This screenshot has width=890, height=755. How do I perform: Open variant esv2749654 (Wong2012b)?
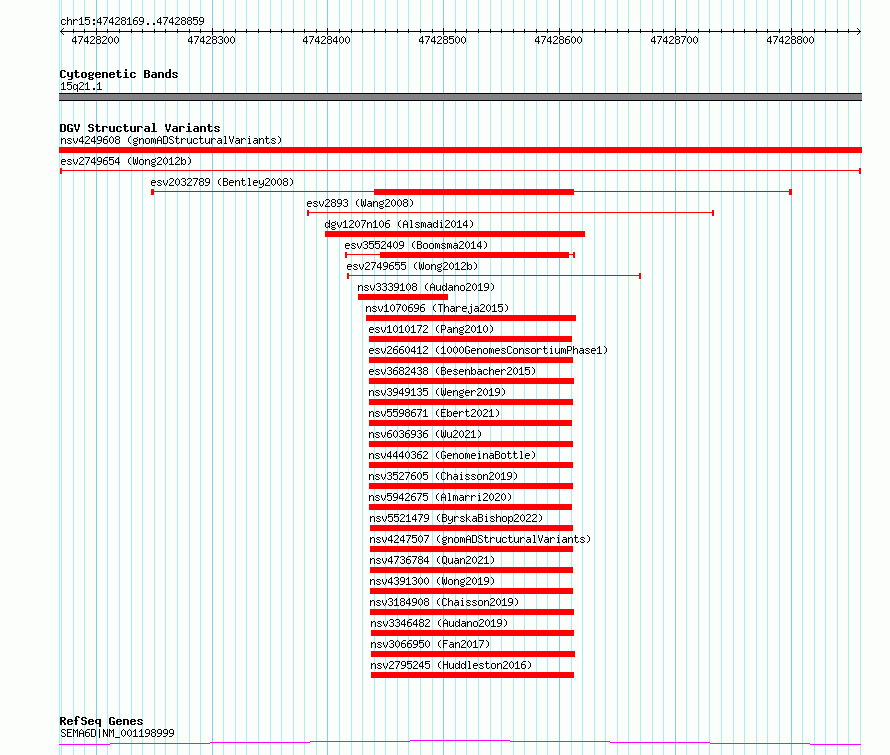126,161
